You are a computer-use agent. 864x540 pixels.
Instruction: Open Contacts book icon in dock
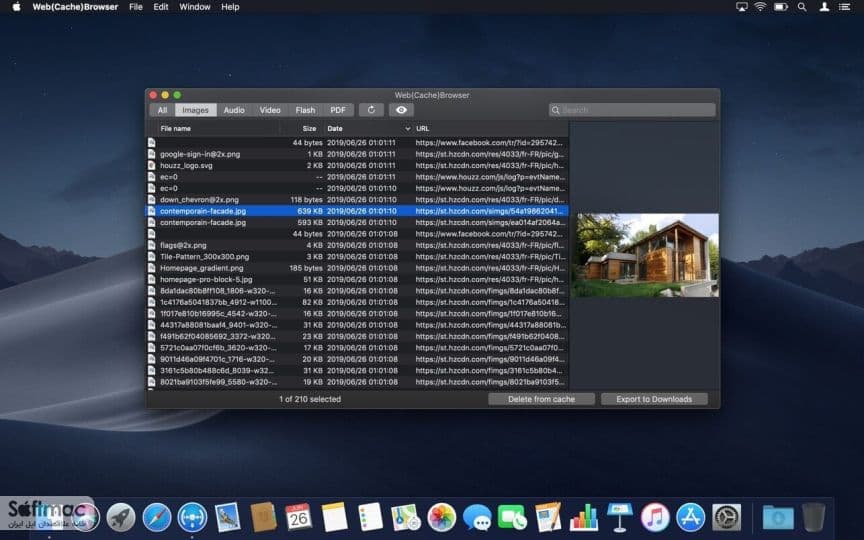point(263,517)
